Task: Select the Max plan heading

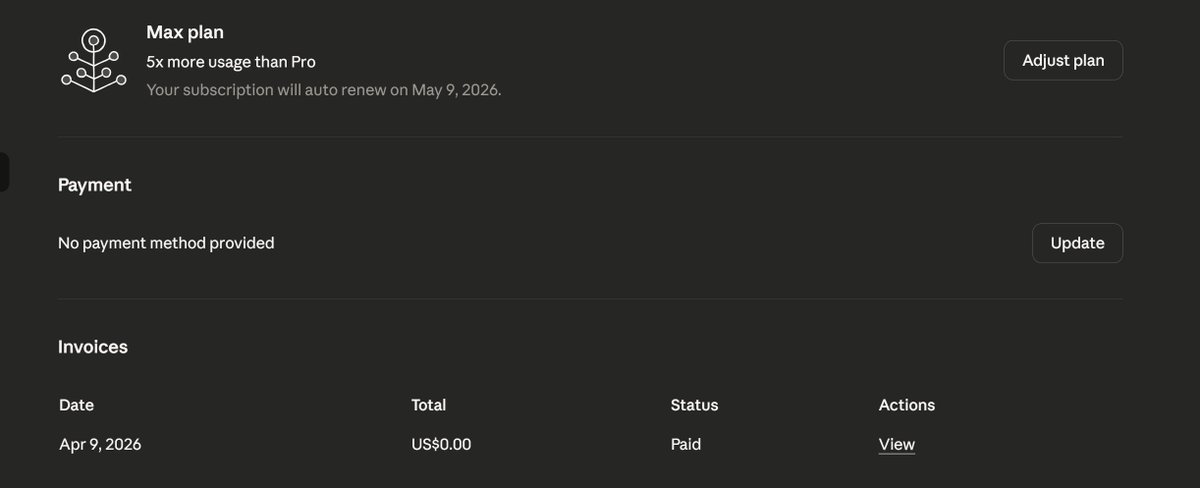Action: [185, 33]
